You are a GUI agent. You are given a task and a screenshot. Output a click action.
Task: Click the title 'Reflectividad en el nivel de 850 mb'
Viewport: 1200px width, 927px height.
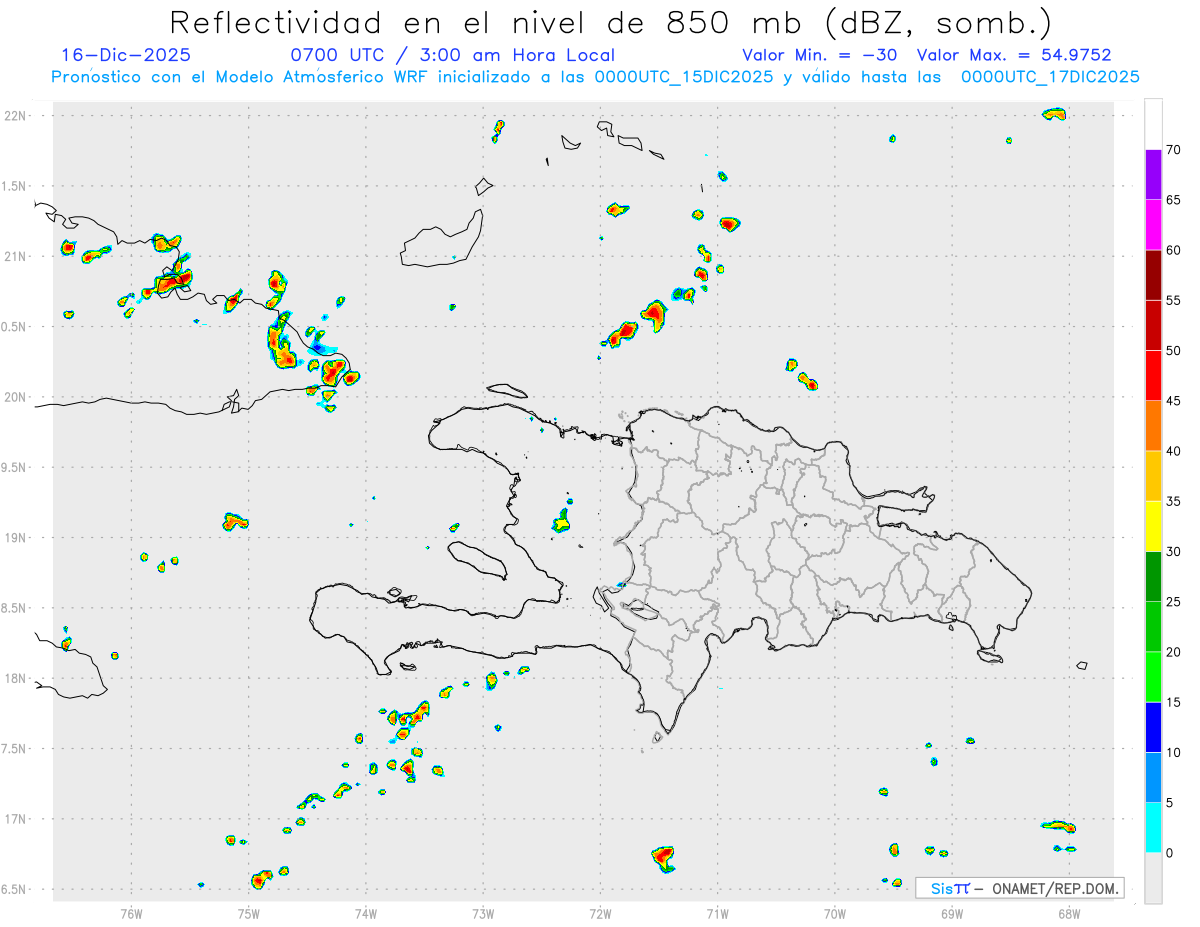pos(487,22)
